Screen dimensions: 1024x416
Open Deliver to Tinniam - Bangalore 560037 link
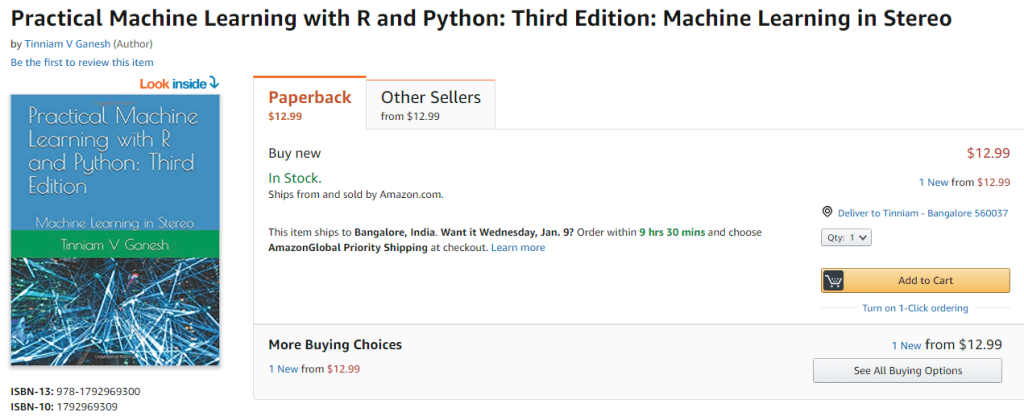pyautogui.click(x=922, y=213)
